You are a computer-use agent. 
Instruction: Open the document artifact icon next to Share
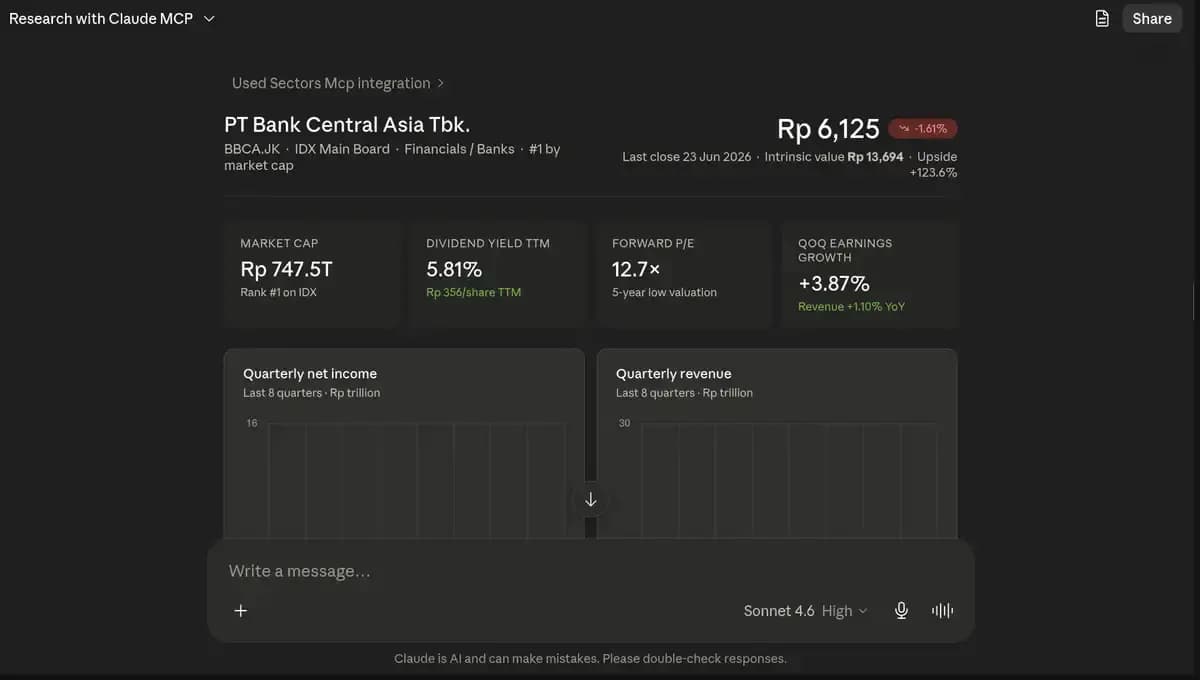(x=1102, y=18)
